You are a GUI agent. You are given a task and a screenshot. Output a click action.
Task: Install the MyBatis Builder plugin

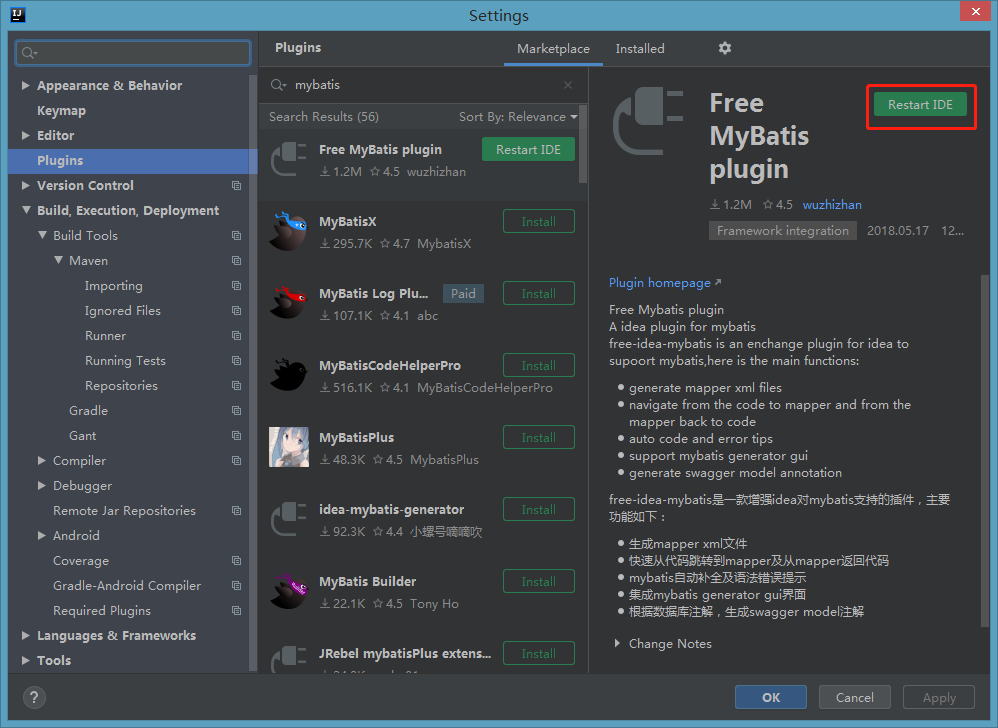538,581
